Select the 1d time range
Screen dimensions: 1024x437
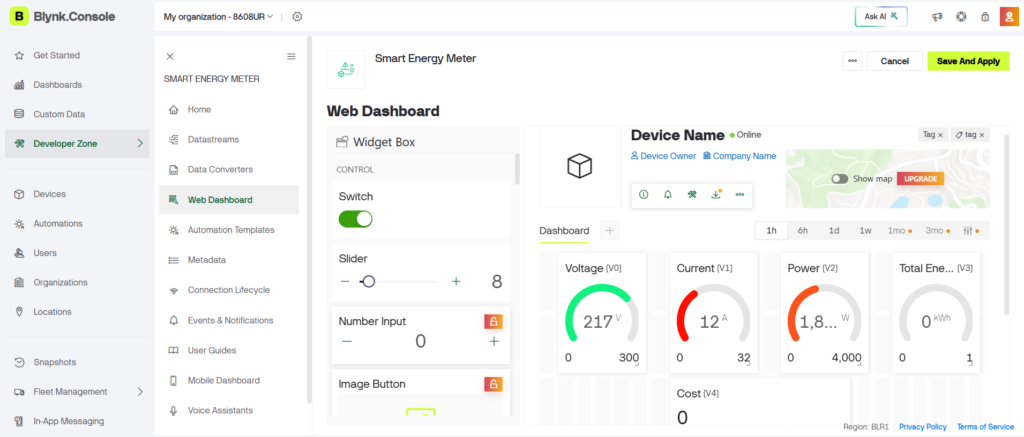click(834, 231)
